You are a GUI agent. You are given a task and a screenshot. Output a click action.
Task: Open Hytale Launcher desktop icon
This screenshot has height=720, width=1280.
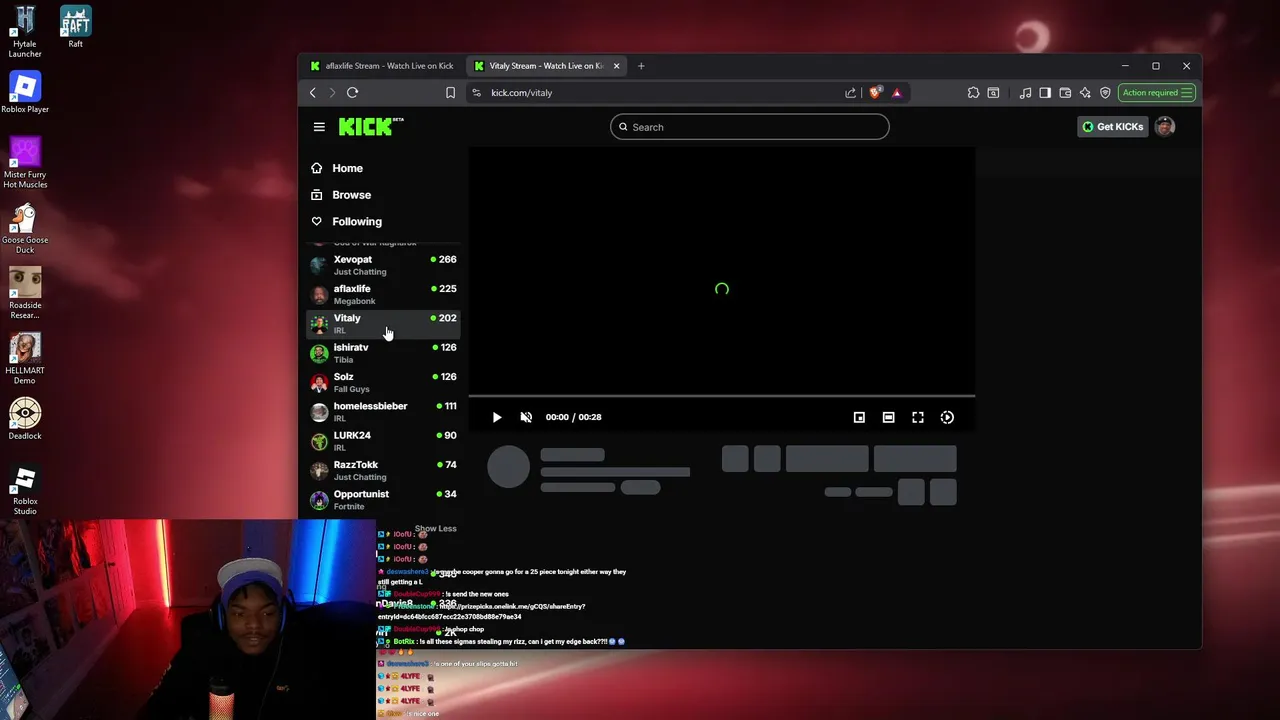25,31
